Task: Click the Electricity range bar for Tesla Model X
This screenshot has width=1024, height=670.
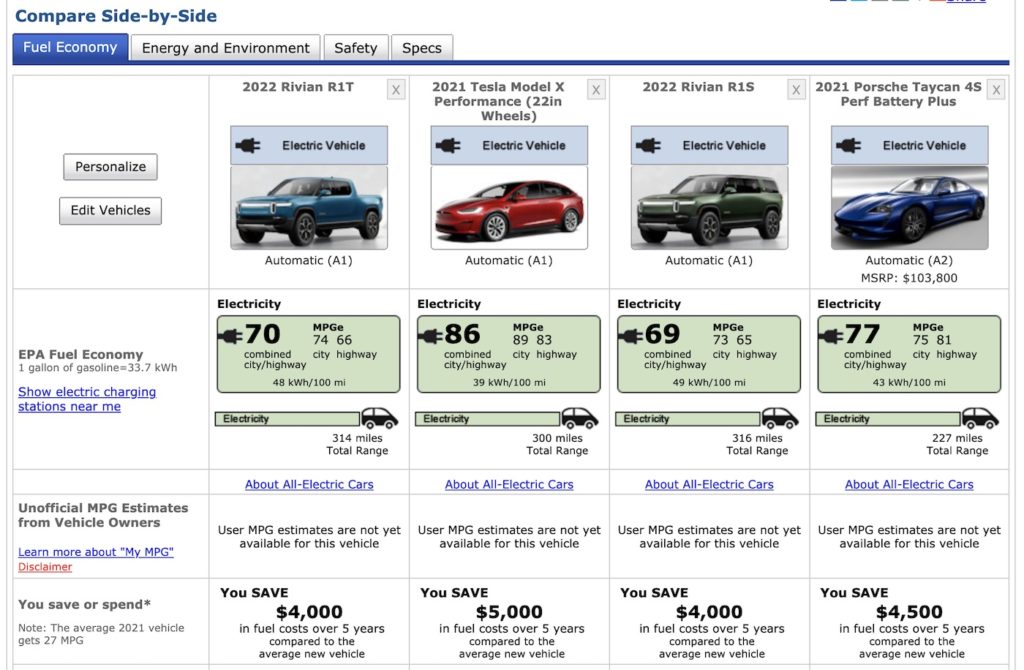Action: pyautogui.click(x=487, y=419)
